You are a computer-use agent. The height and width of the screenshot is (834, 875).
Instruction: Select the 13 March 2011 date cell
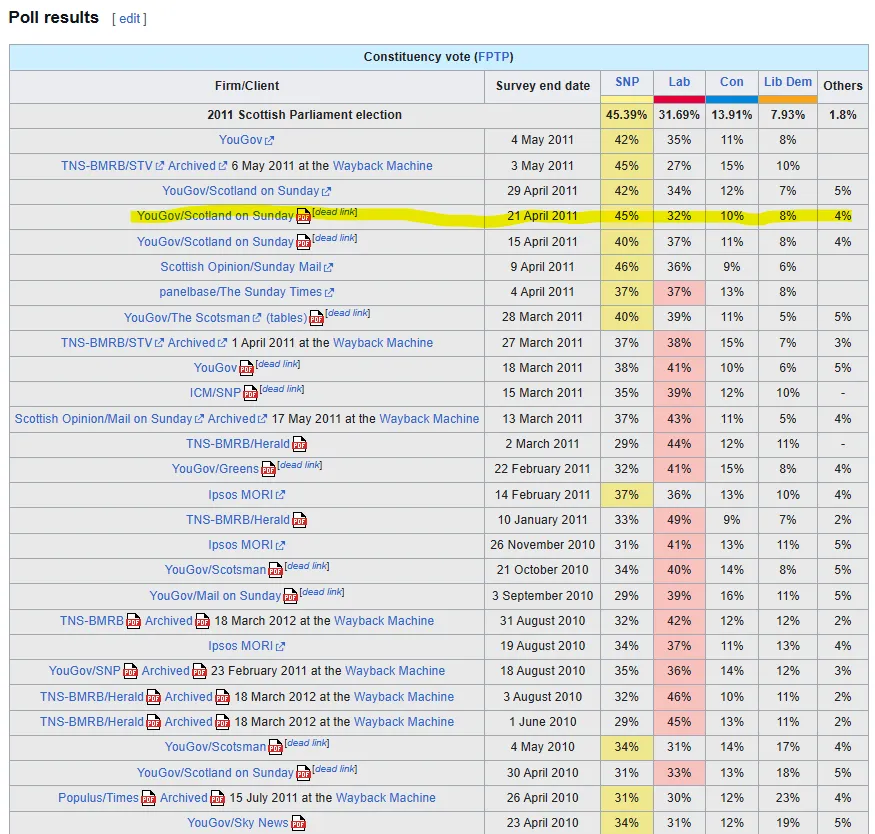pos(542,418)
